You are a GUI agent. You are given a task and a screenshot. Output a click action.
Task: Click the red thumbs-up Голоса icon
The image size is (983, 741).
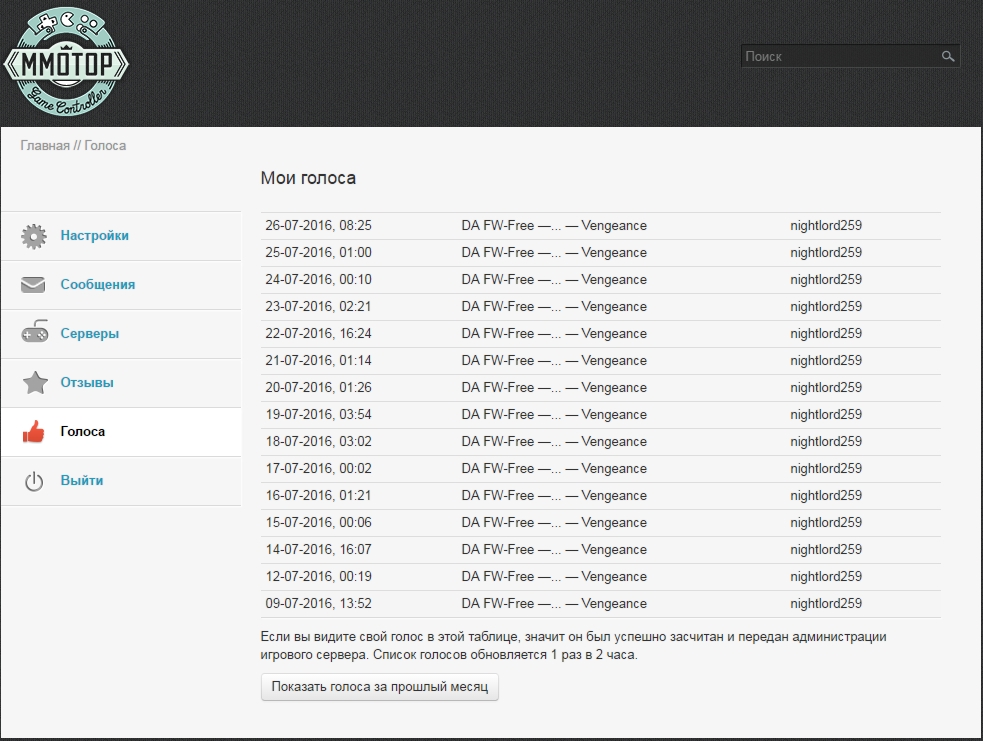point(34,432)
